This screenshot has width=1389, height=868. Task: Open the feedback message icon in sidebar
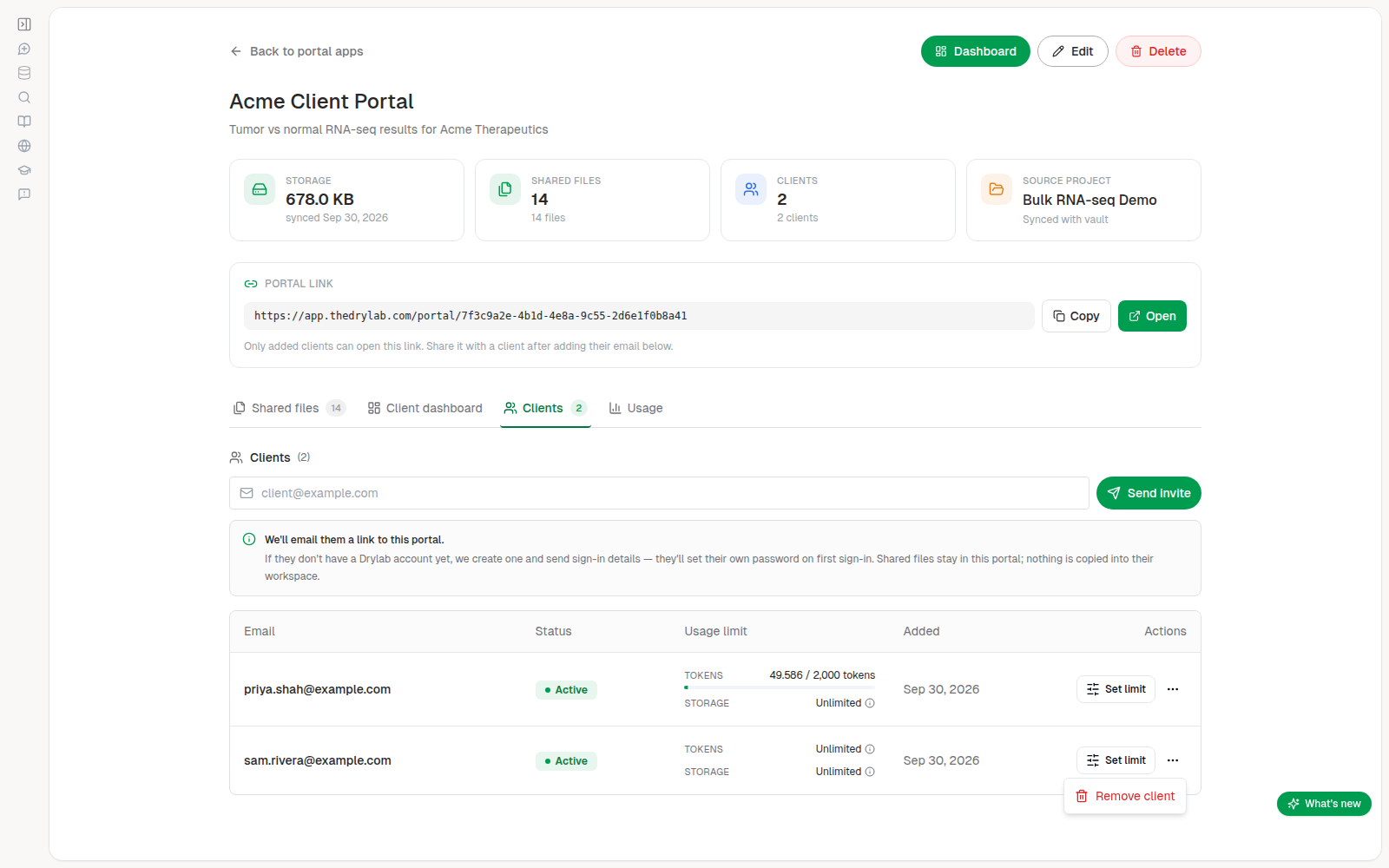(x=24, y=194)
